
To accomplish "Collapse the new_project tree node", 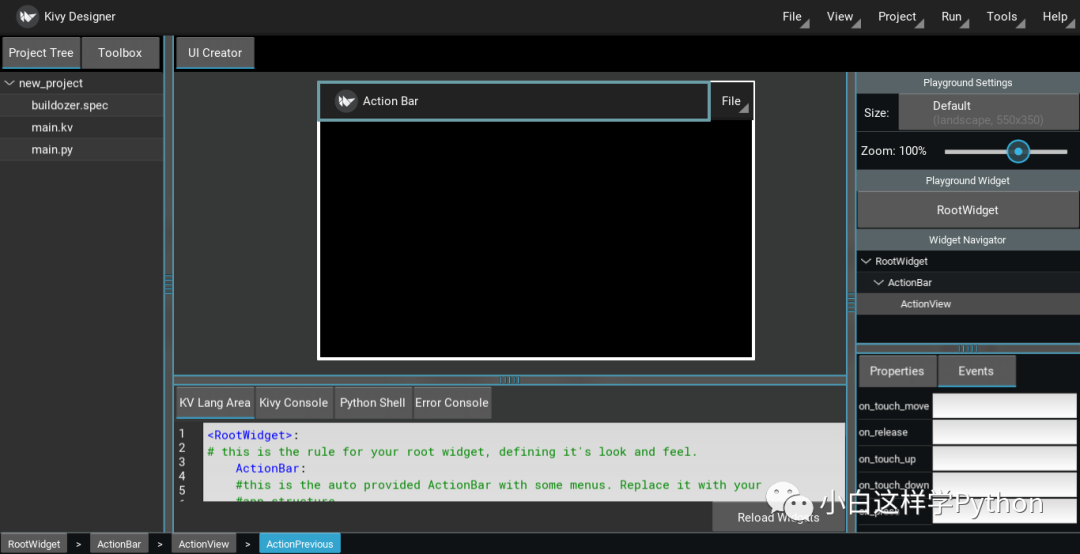I will [10, 83].
